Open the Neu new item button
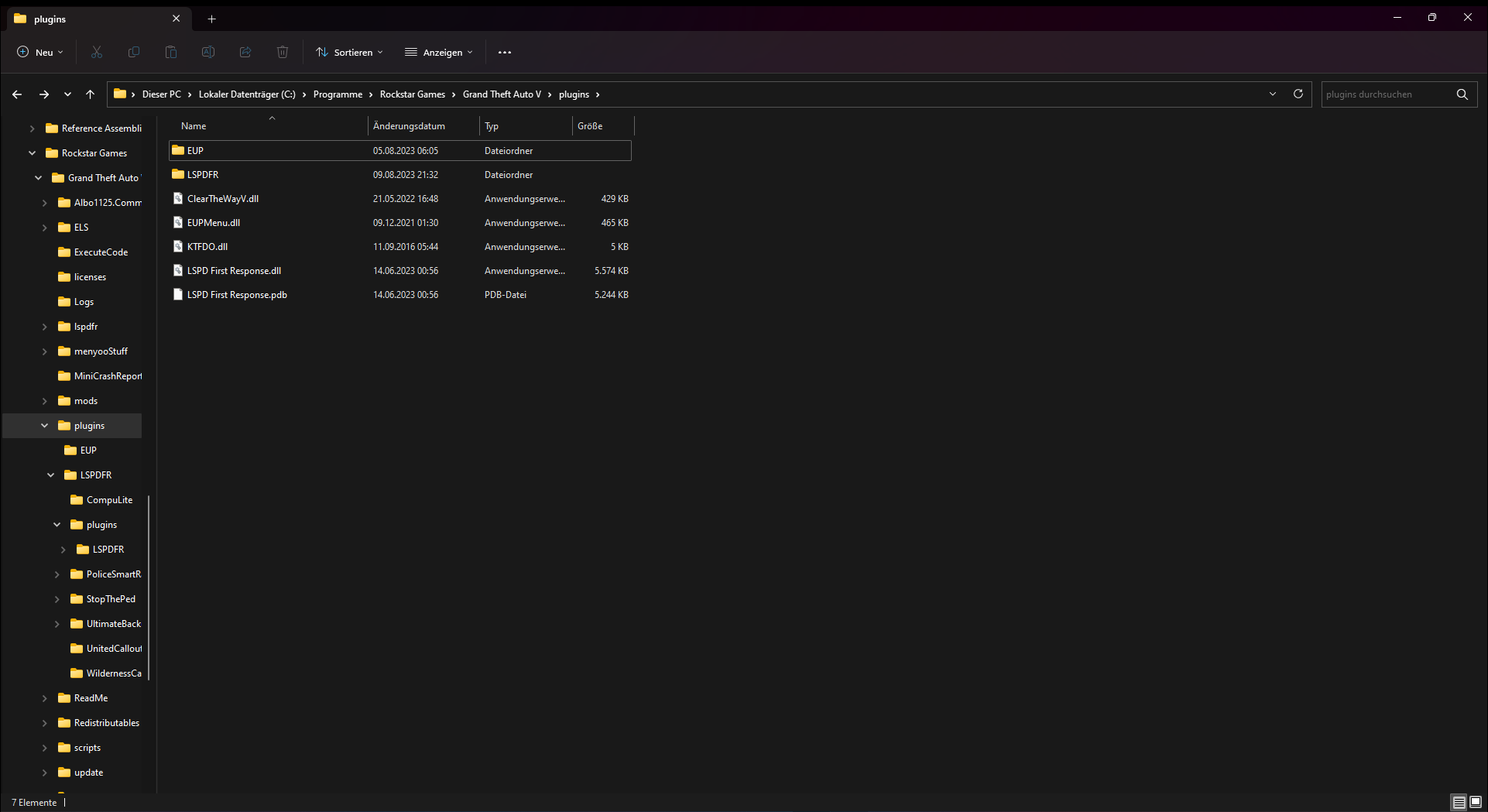This screenshot has height=812, width=1488. [x=40, y=52]
